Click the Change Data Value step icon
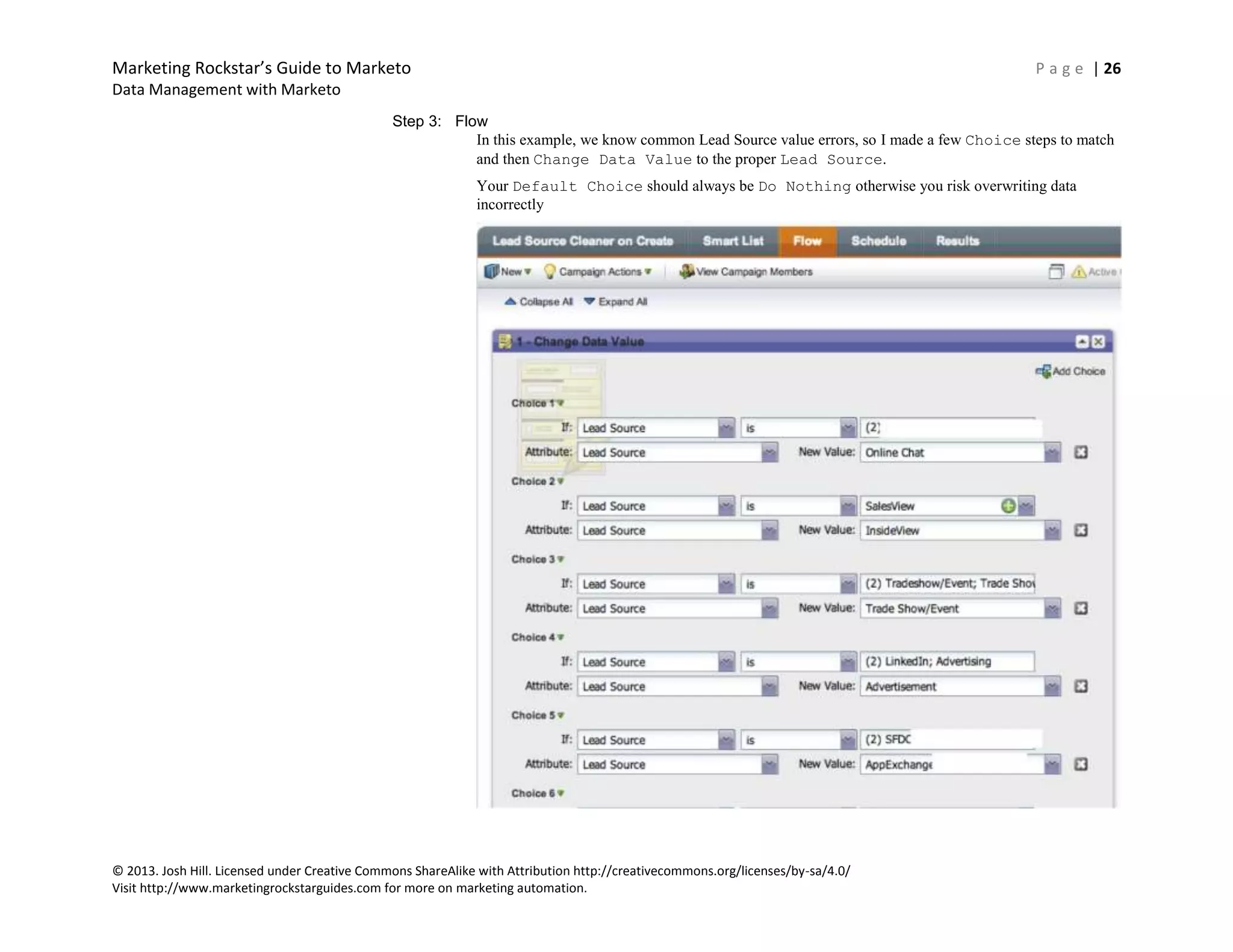The image size is (1233, 952). coord(505,342)
